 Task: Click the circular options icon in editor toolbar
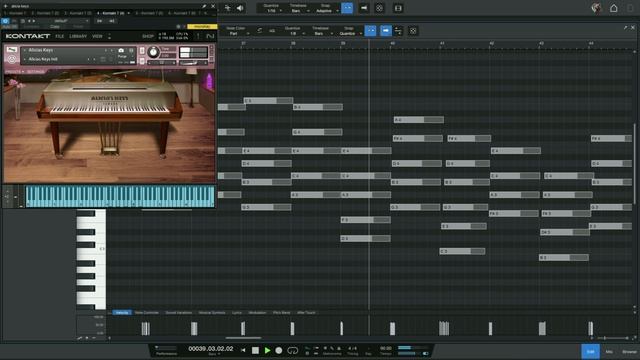tap(413, 31)
